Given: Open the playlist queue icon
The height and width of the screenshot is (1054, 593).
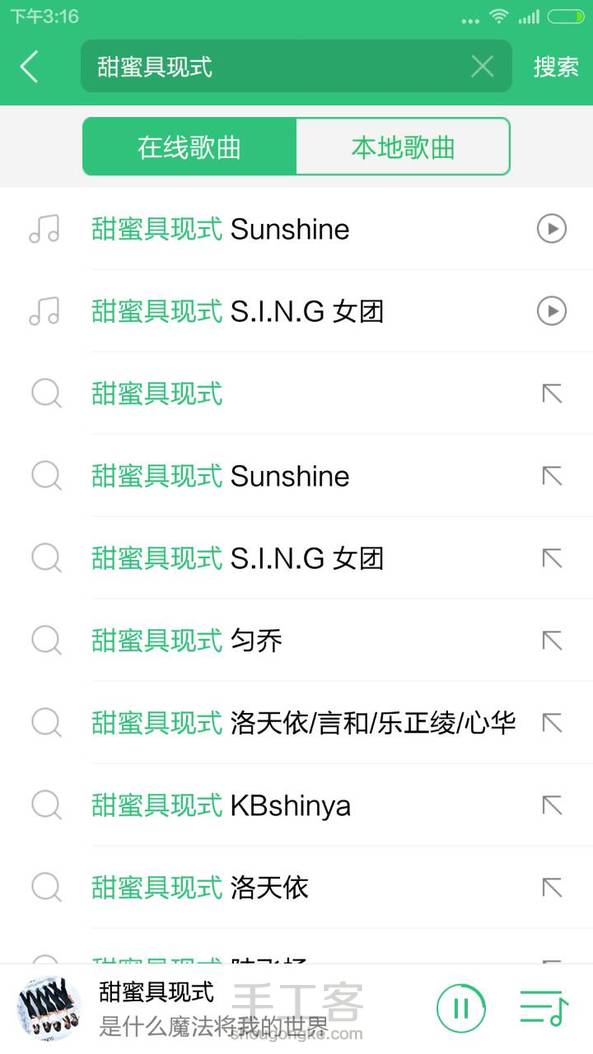Looking at the screenshot, I should tap(544, 1008).
